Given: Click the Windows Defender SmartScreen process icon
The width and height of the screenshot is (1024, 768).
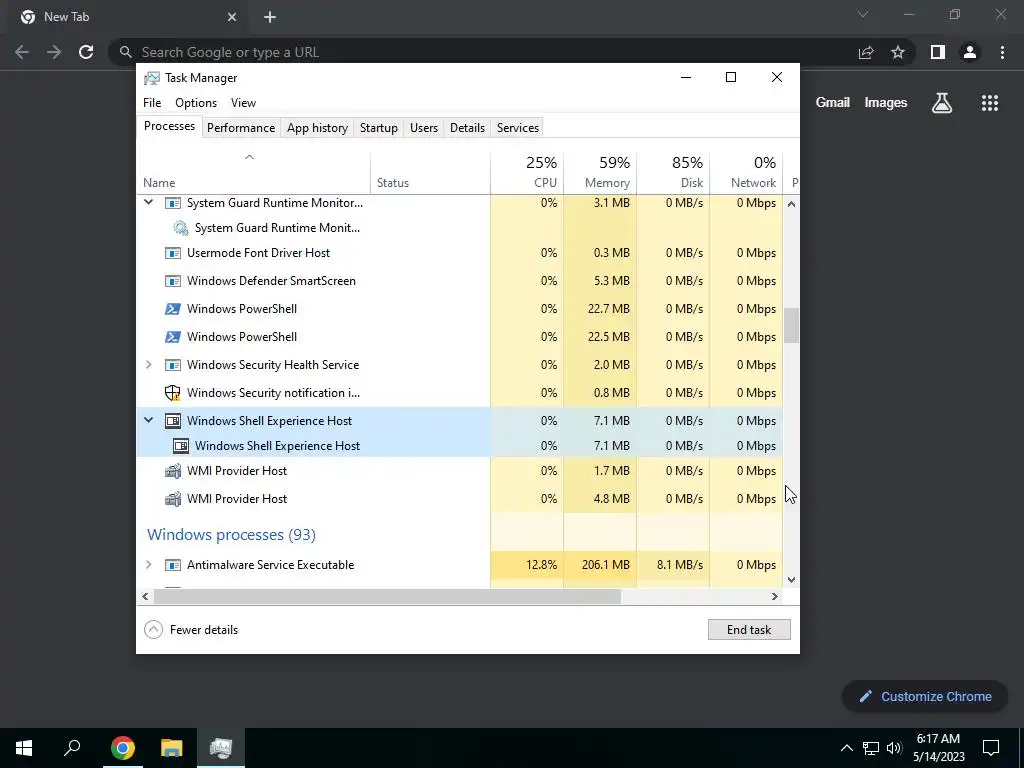Looking at the screenshot, I should coord(172,281).
